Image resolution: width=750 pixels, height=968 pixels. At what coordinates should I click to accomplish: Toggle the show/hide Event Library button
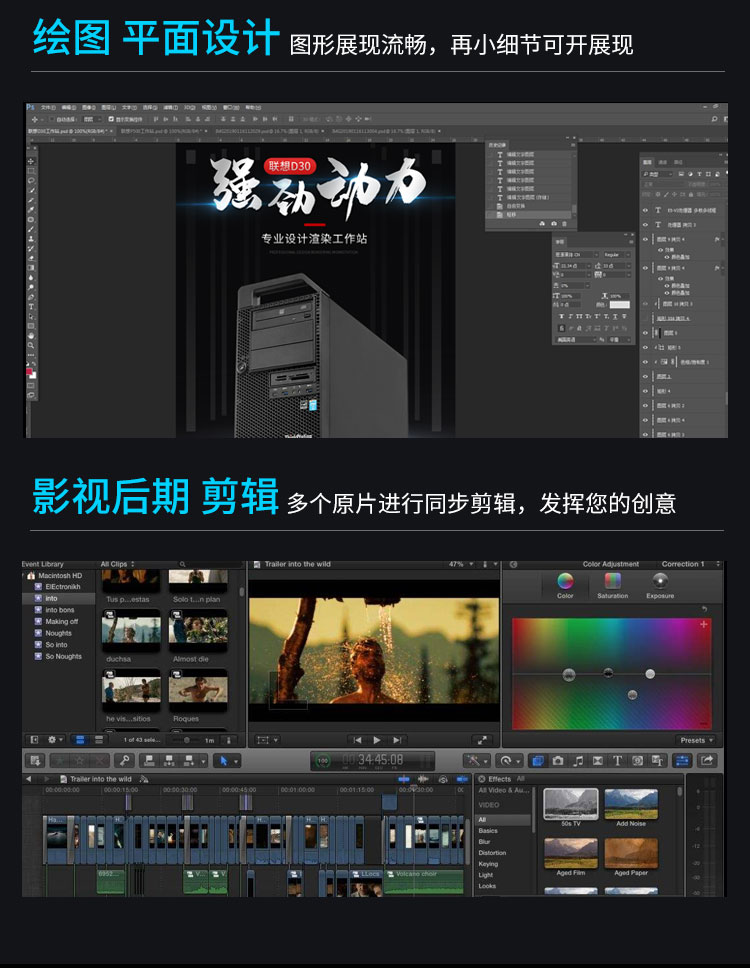pos(35,740)
